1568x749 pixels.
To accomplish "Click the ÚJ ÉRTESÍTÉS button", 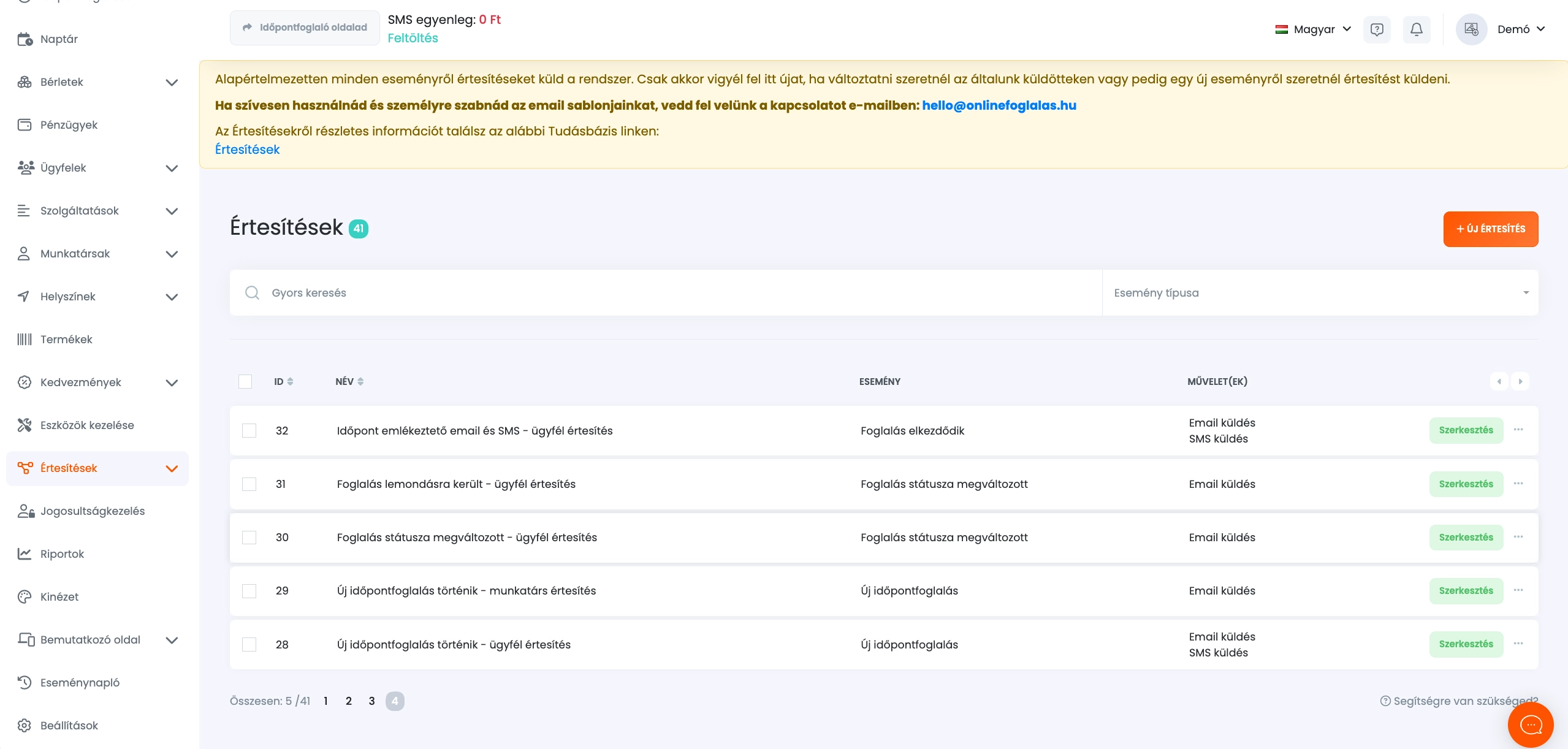I will coord(1490,229).
